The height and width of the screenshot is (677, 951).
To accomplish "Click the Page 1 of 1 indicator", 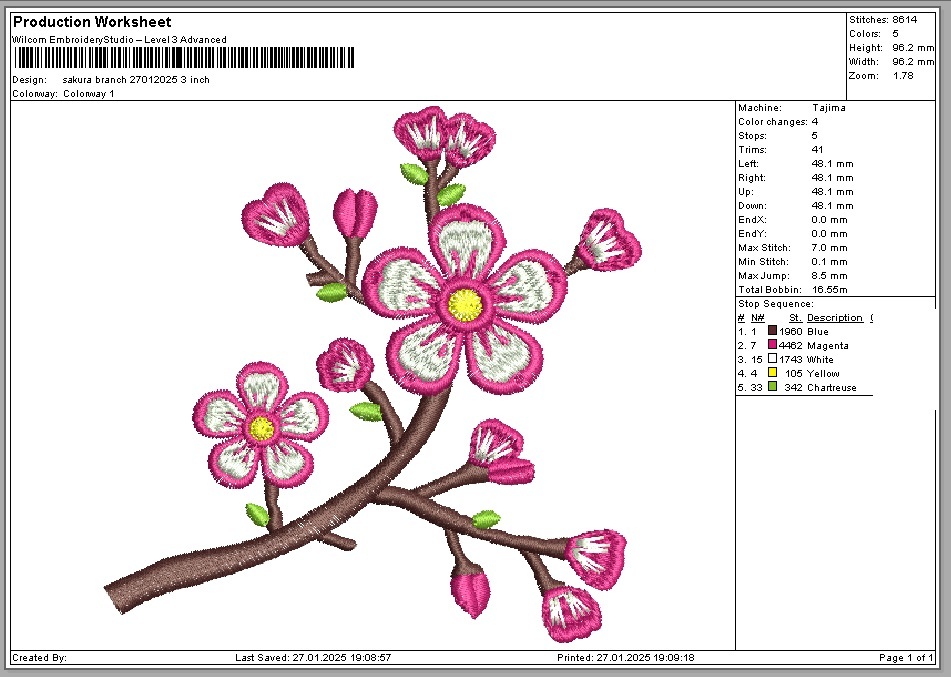I will coord(906,658).
